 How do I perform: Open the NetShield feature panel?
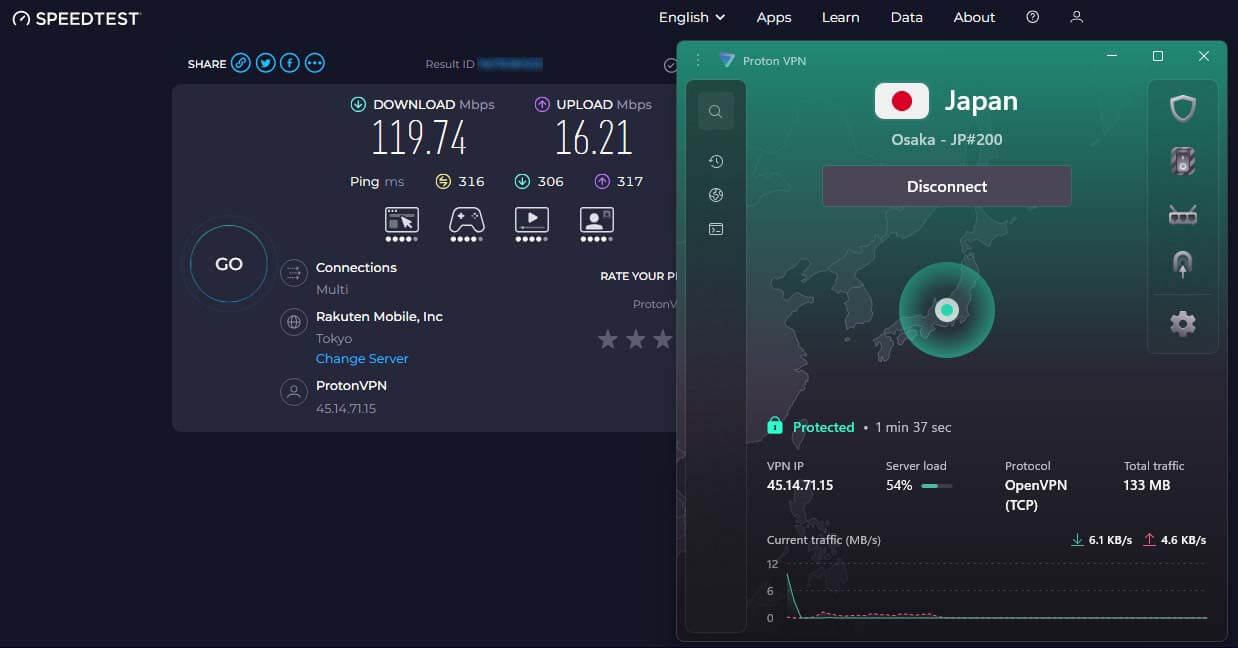tap(1183, 160)
